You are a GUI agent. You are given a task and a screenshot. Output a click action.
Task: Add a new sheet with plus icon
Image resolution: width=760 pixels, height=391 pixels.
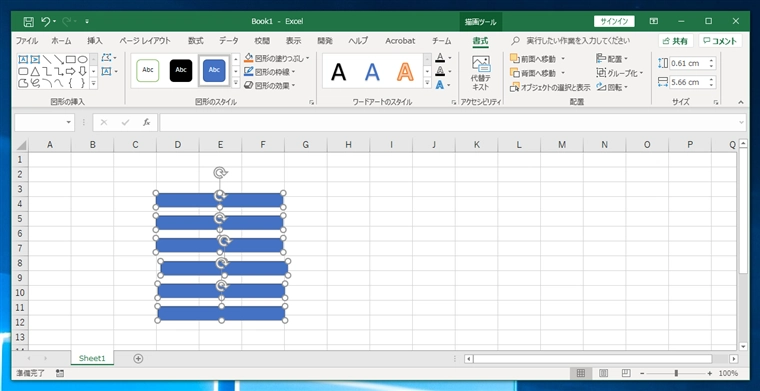click(138, 359)
